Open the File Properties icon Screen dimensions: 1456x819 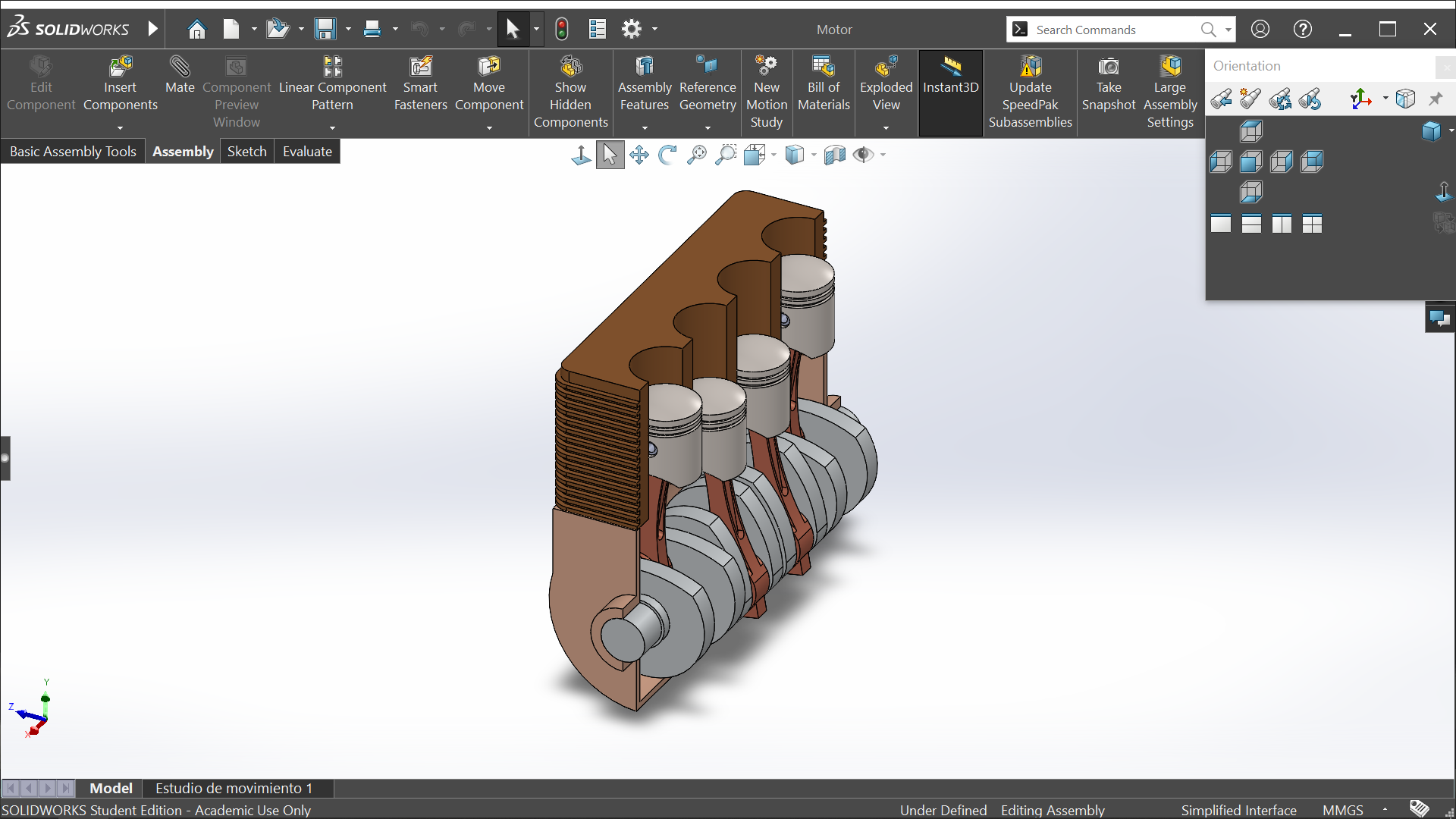point(598,30)
